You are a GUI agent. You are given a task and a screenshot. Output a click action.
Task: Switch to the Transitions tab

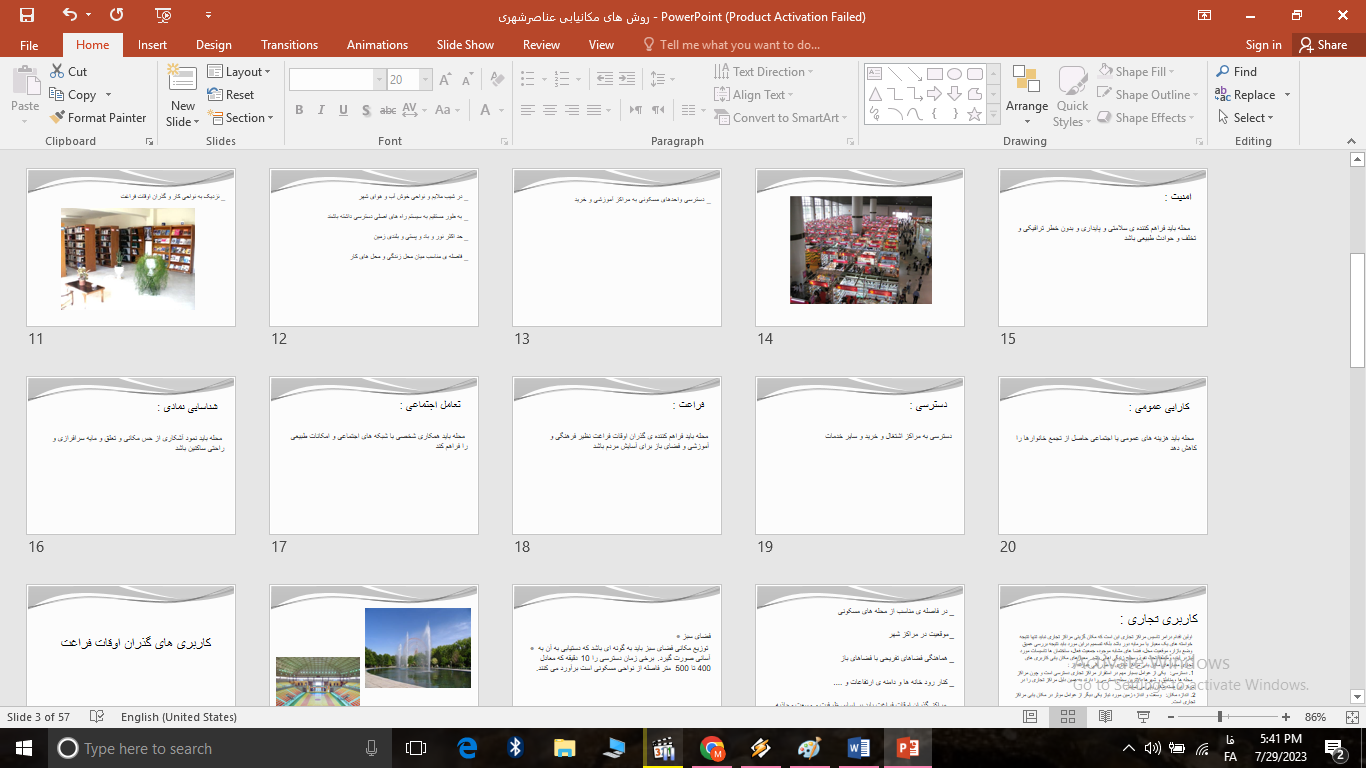click(289, 45)
